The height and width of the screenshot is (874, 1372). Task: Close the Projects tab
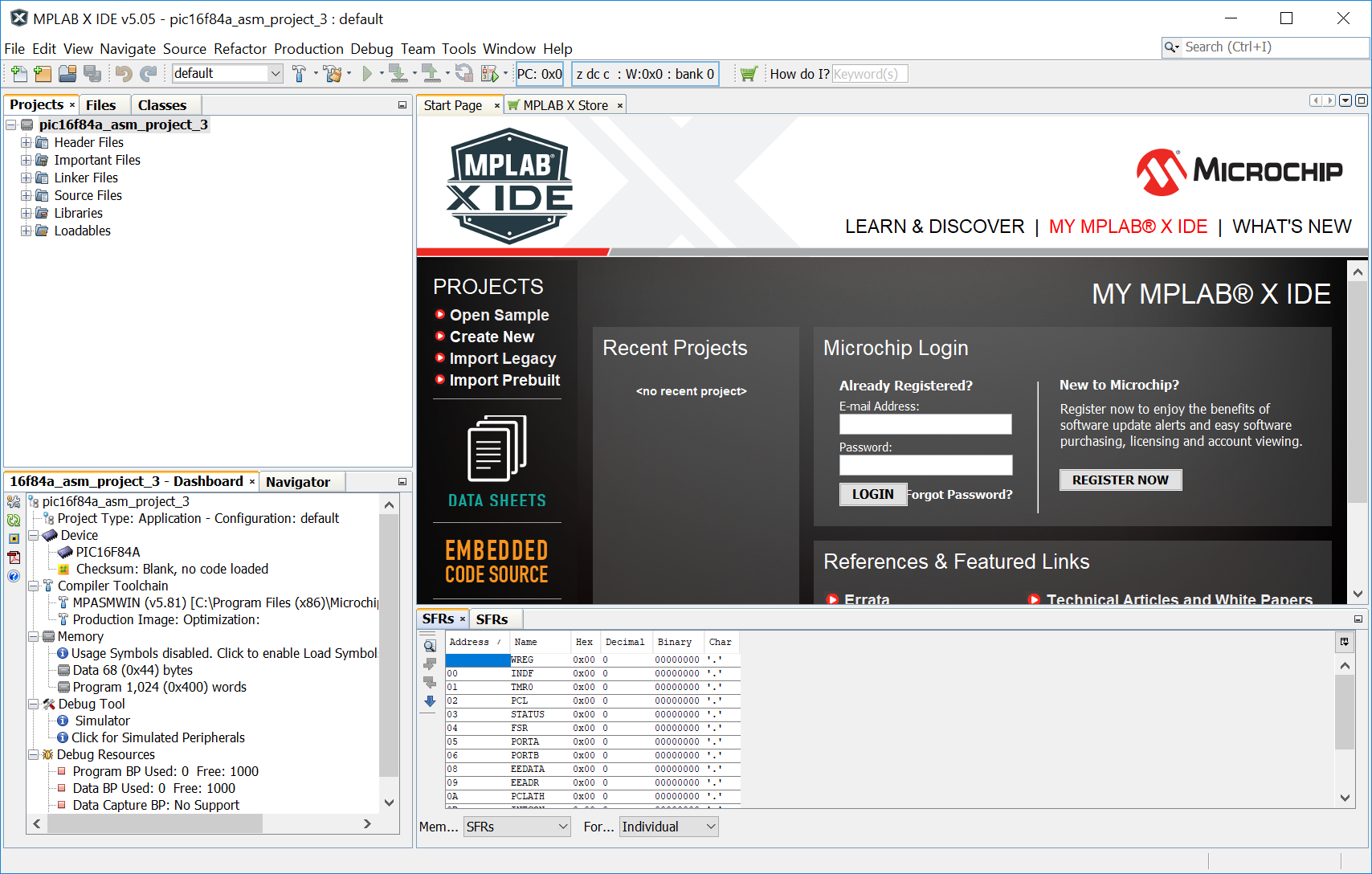click(72, 105)
